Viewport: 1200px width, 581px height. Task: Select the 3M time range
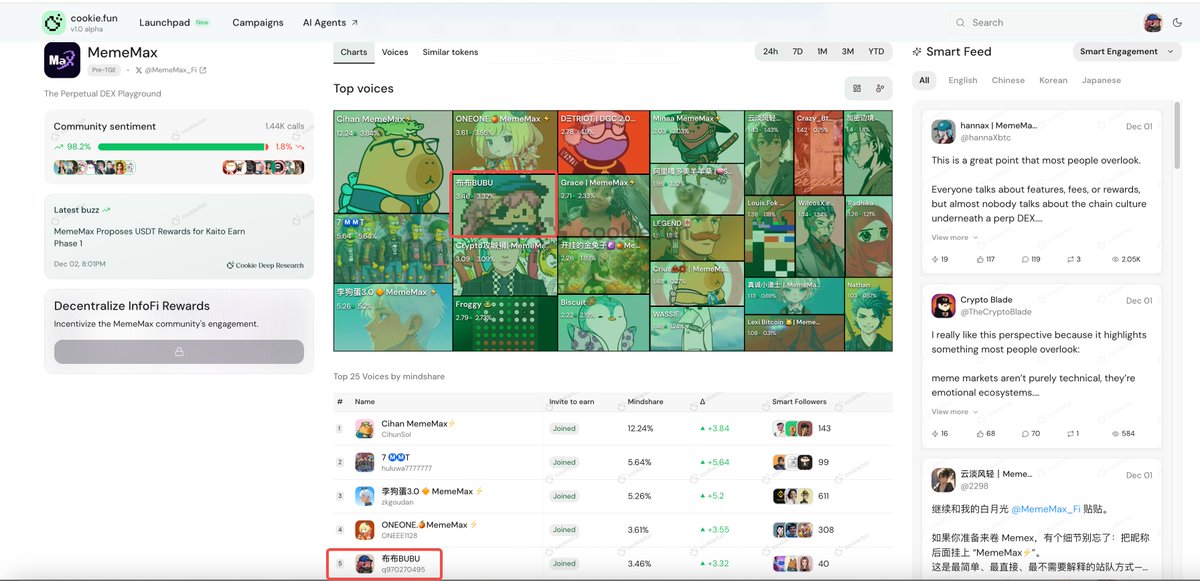848,51
